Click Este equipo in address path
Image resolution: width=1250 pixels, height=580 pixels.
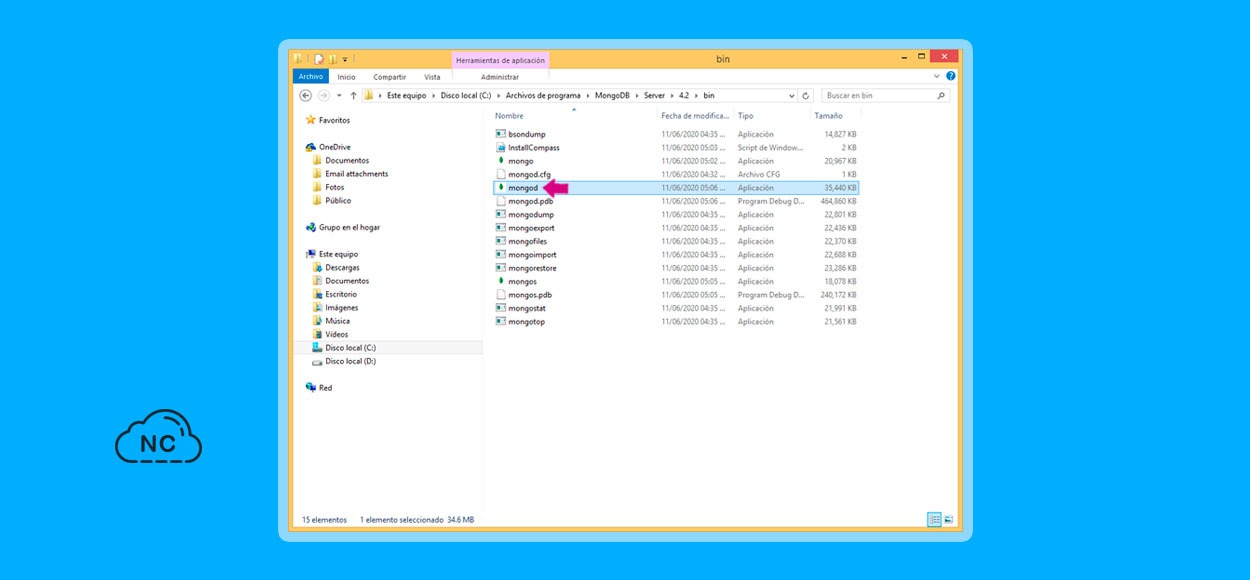[x=406, y=96]
